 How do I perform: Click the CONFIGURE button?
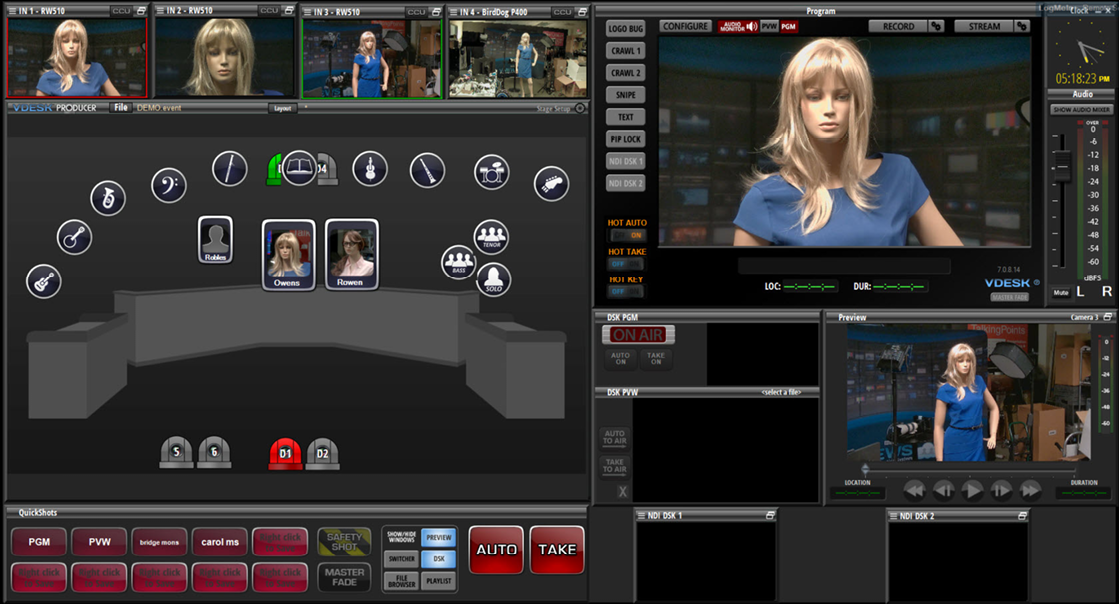coord(685,26)
